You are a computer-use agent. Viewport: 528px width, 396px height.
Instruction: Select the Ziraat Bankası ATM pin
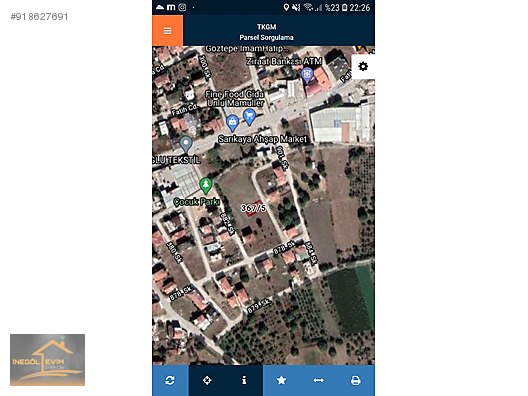(307, 75)
